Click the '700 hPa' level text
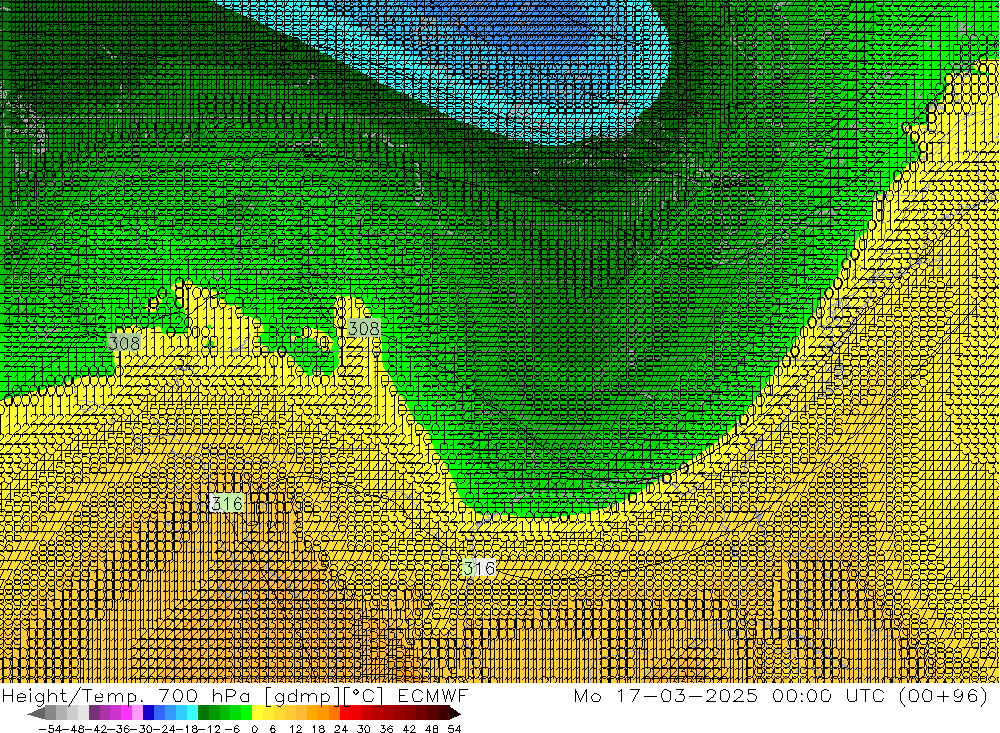Screen dimensions: 1000x733 [204, 696]
